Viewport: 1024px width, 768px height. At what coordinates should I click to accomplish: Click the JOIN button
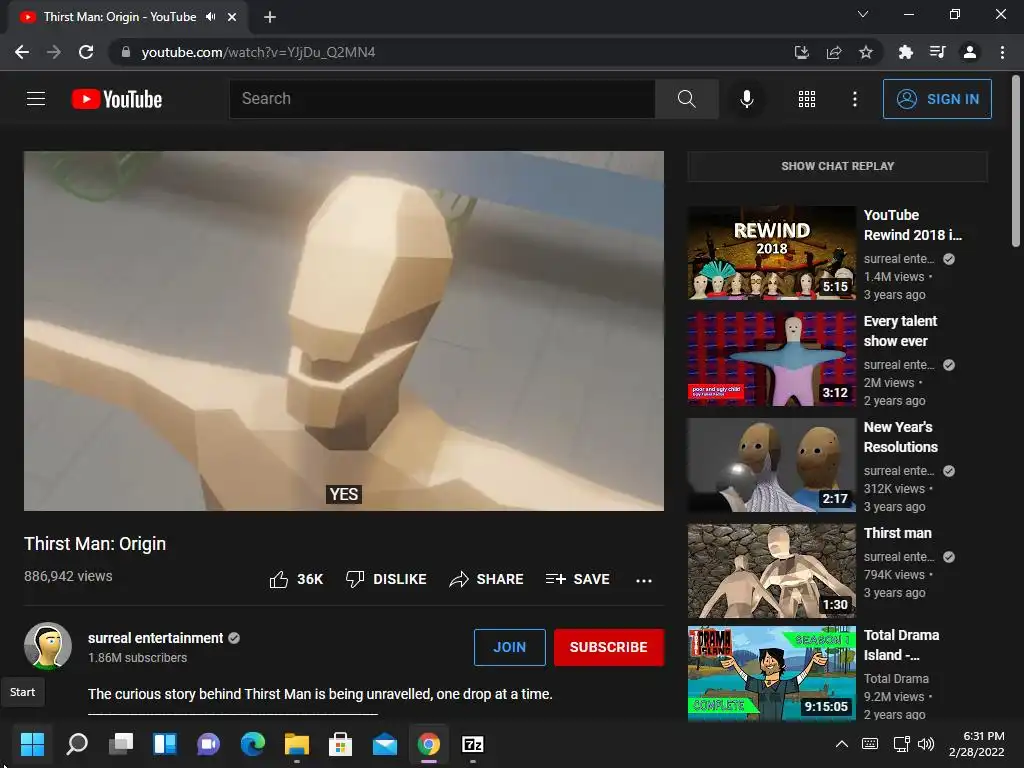[509, 647]
